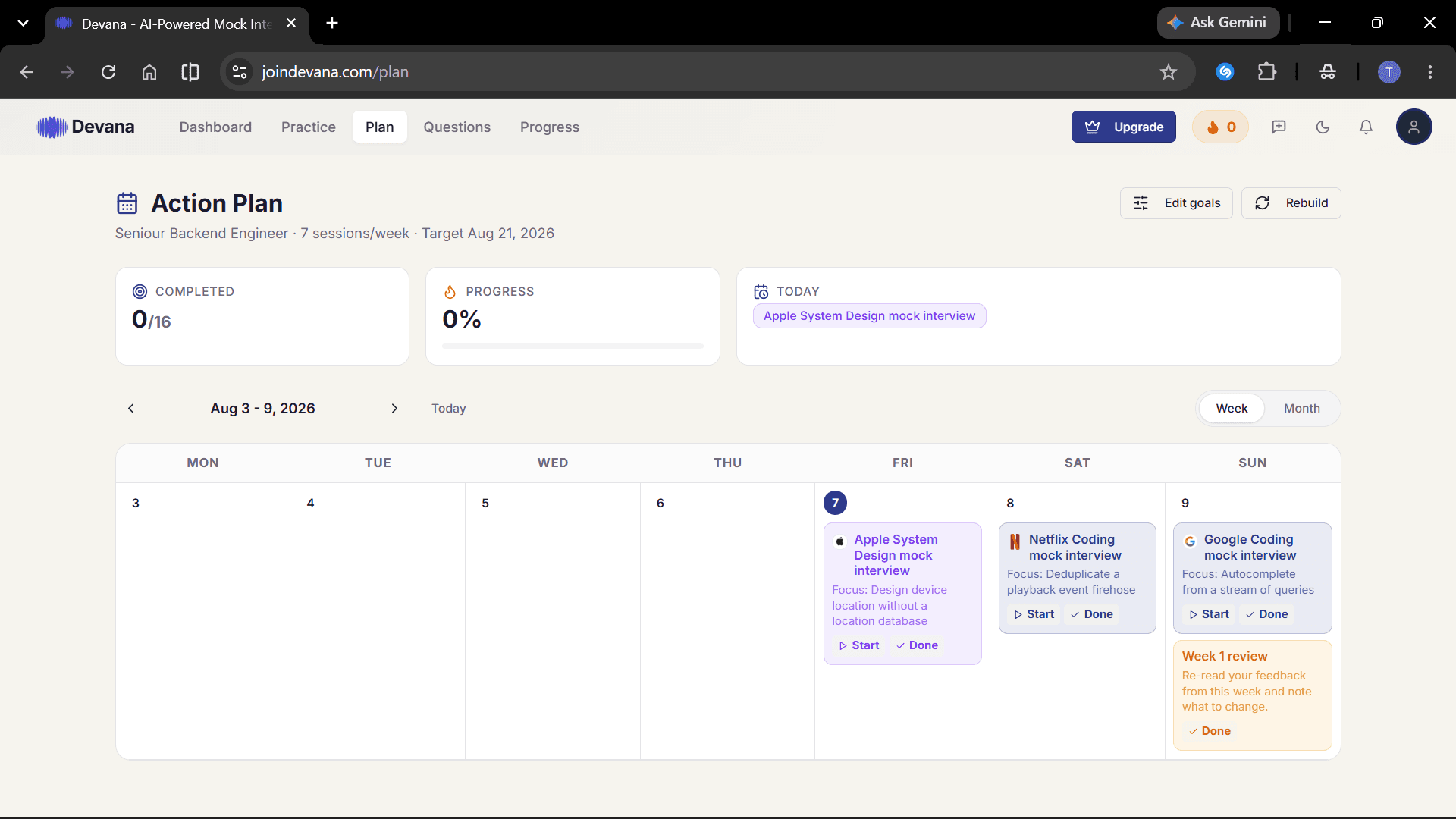Select day 7 on the calendar
The height and width of the screenshot is (819, 1456).
(x=835, y=503)
